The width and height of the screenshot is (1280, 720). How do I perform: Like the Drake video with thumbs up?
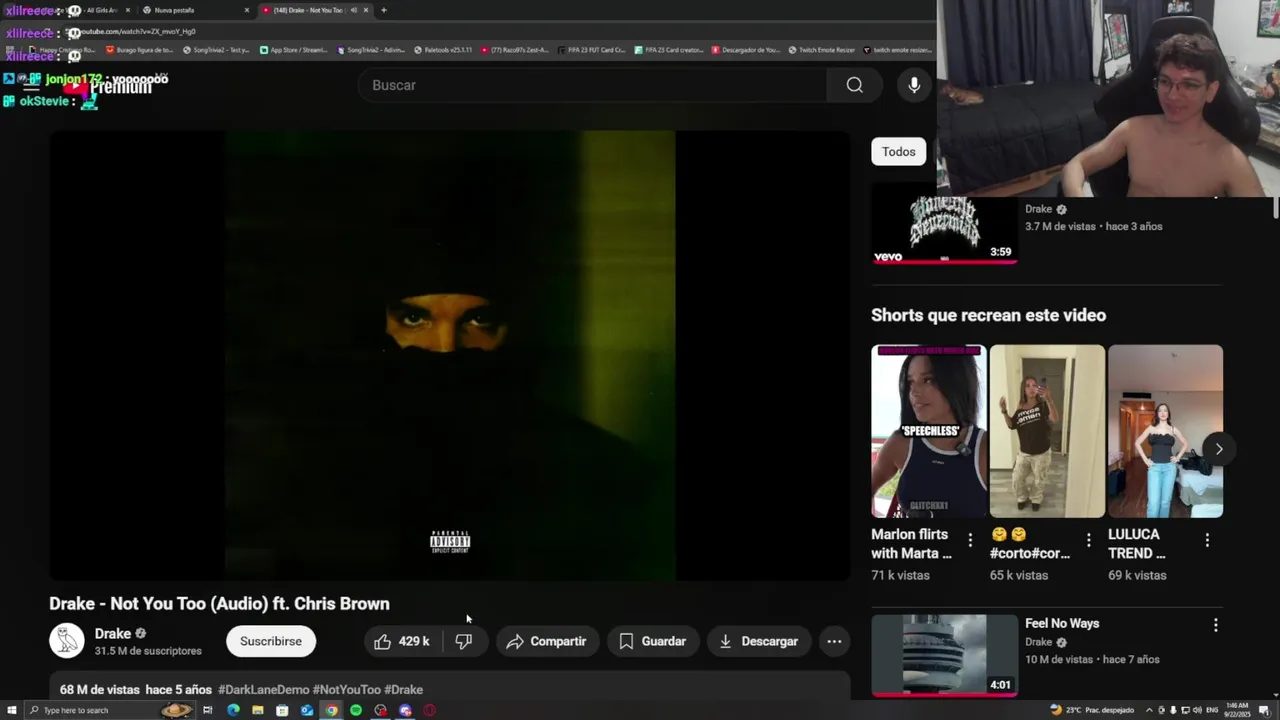(401, 641)
